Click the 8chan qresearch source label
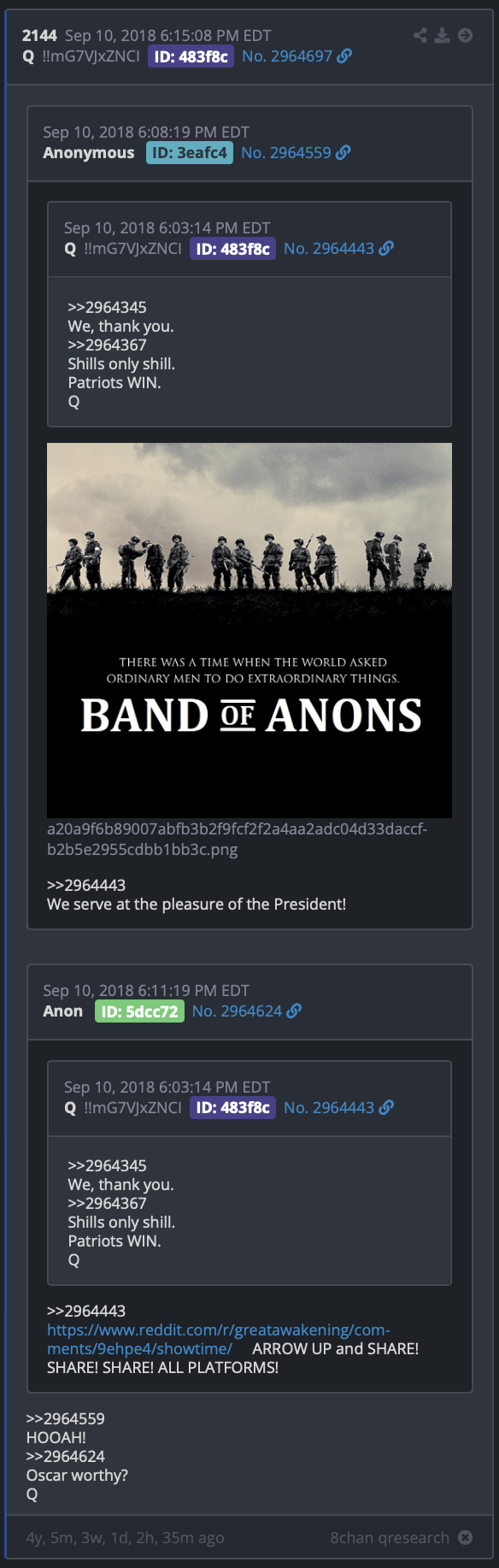Screen dimensions: 499x1568 point(390,1537)
